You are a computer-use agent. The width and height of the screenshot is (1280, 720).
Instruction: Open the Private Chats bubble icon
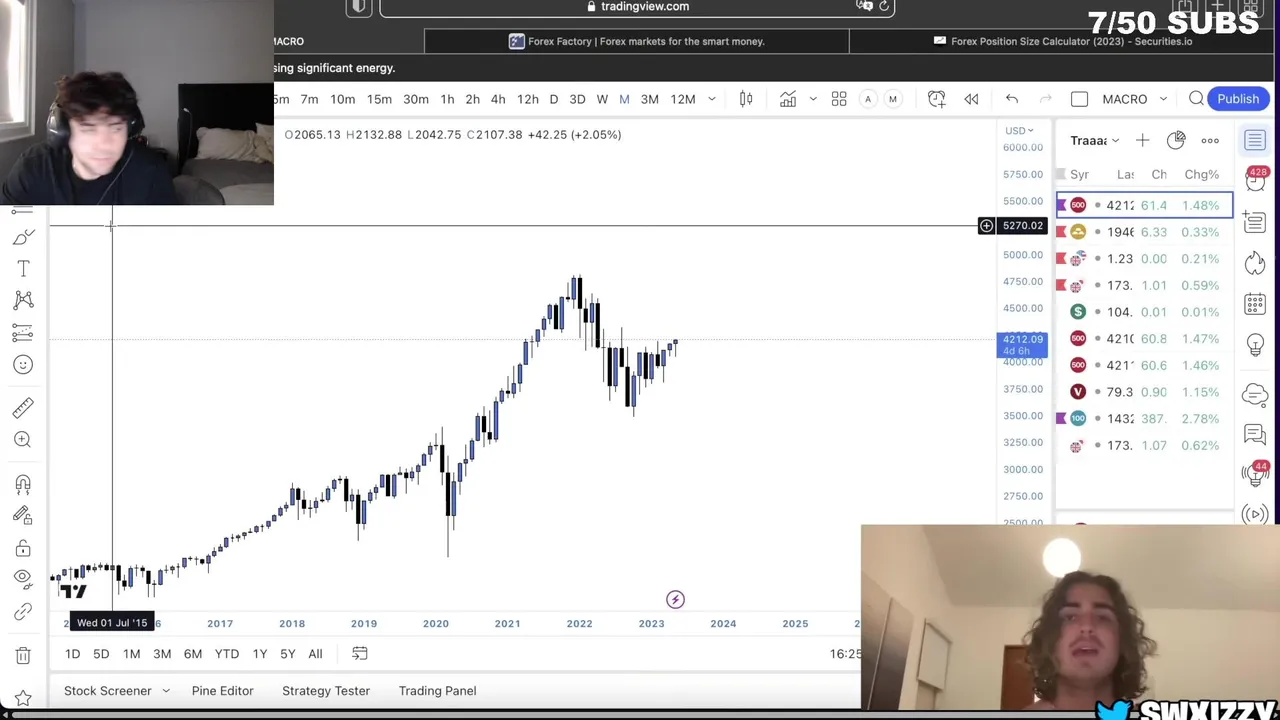(x=1255, y=434)
